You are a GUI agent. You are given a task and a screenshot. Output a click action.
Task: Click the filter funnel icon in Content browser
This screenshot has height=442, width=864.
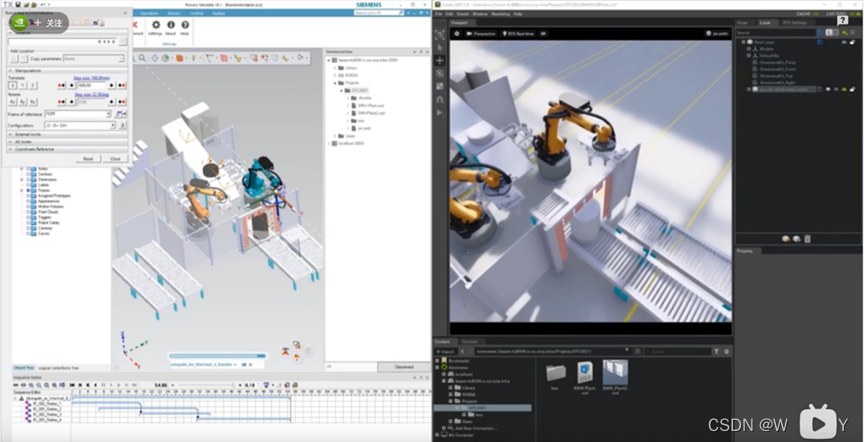(716, 352)
